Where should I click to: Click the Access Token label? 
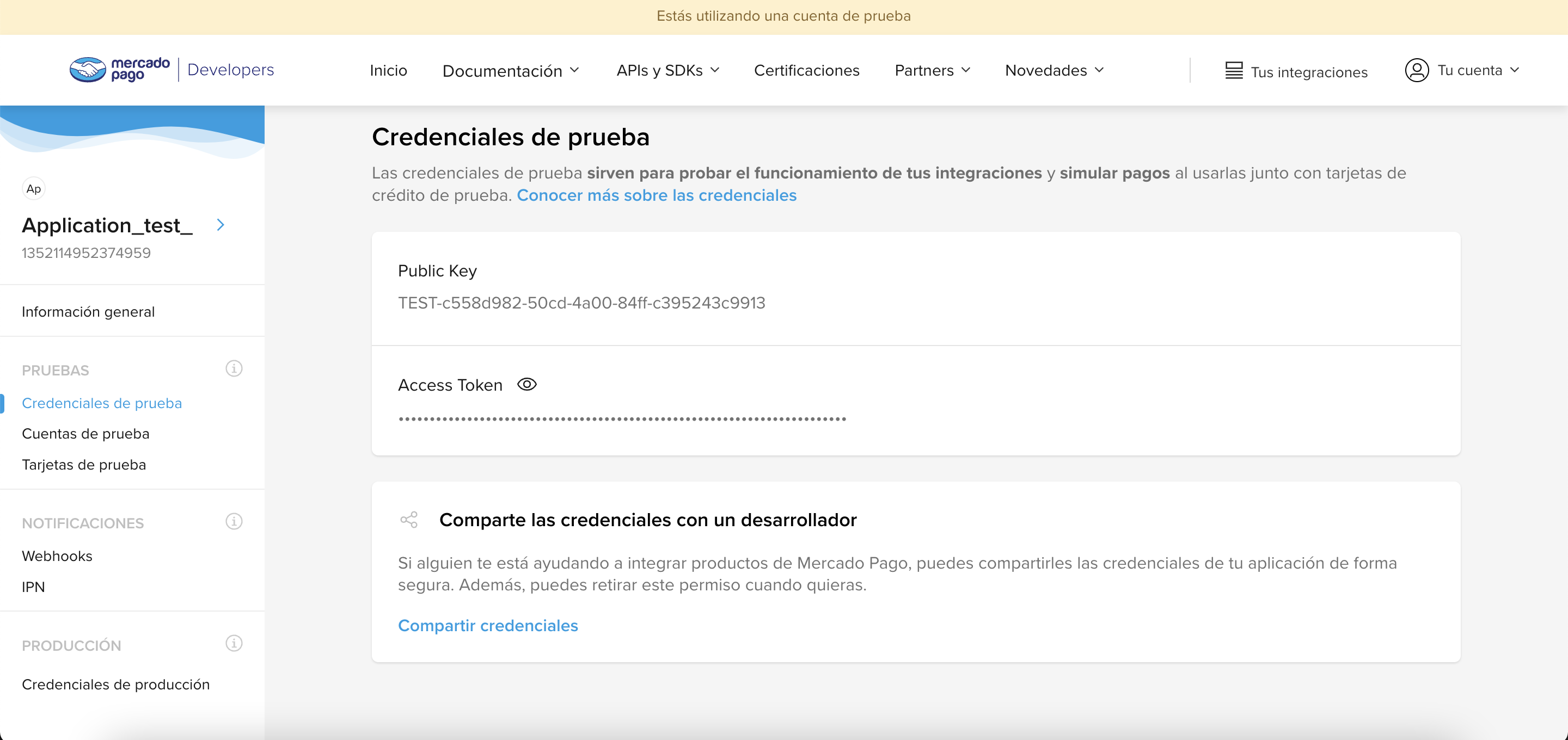pos(450,385)
